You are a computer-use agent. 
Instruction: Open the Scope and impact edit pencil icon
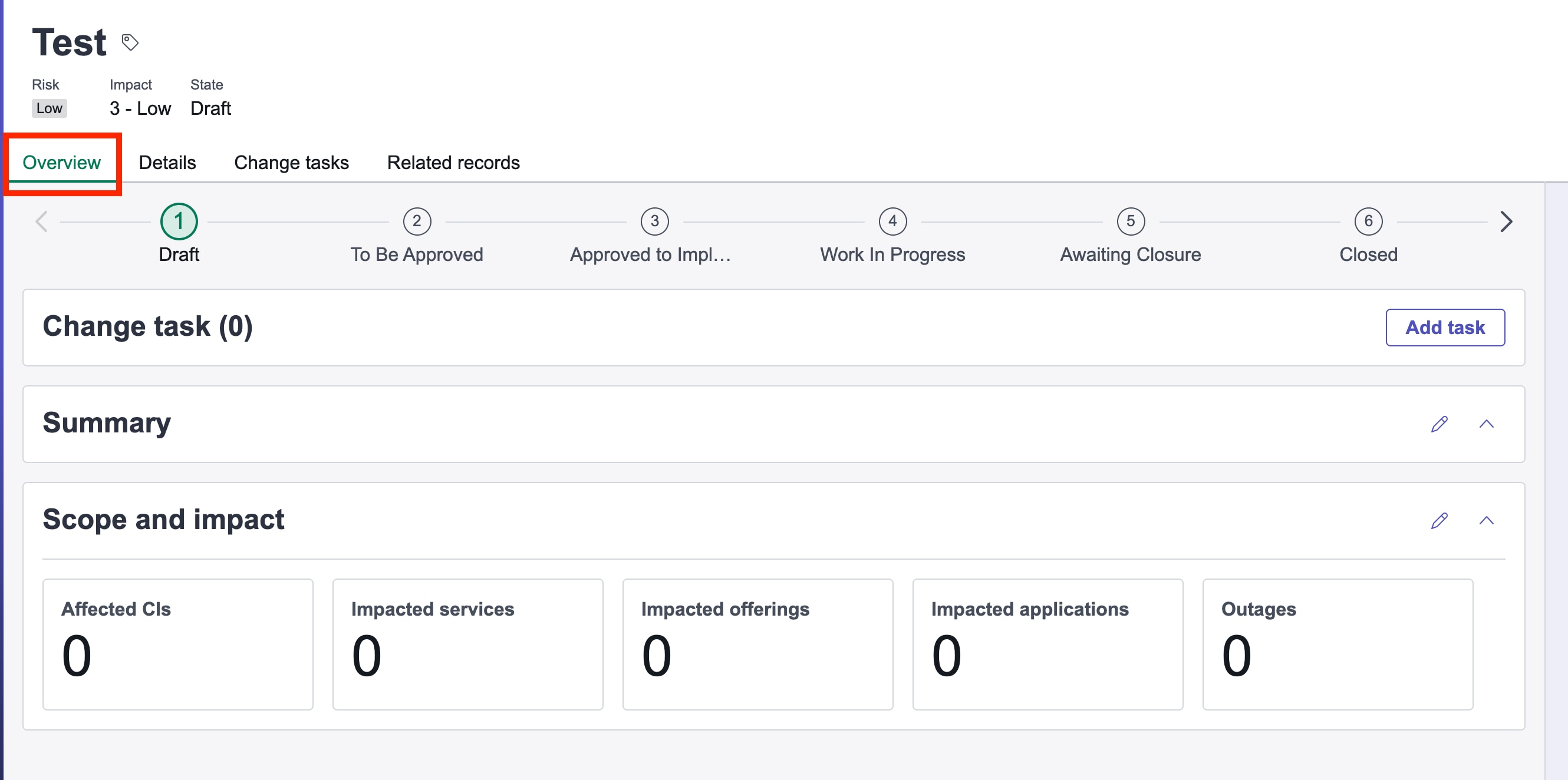point(1439,520)
